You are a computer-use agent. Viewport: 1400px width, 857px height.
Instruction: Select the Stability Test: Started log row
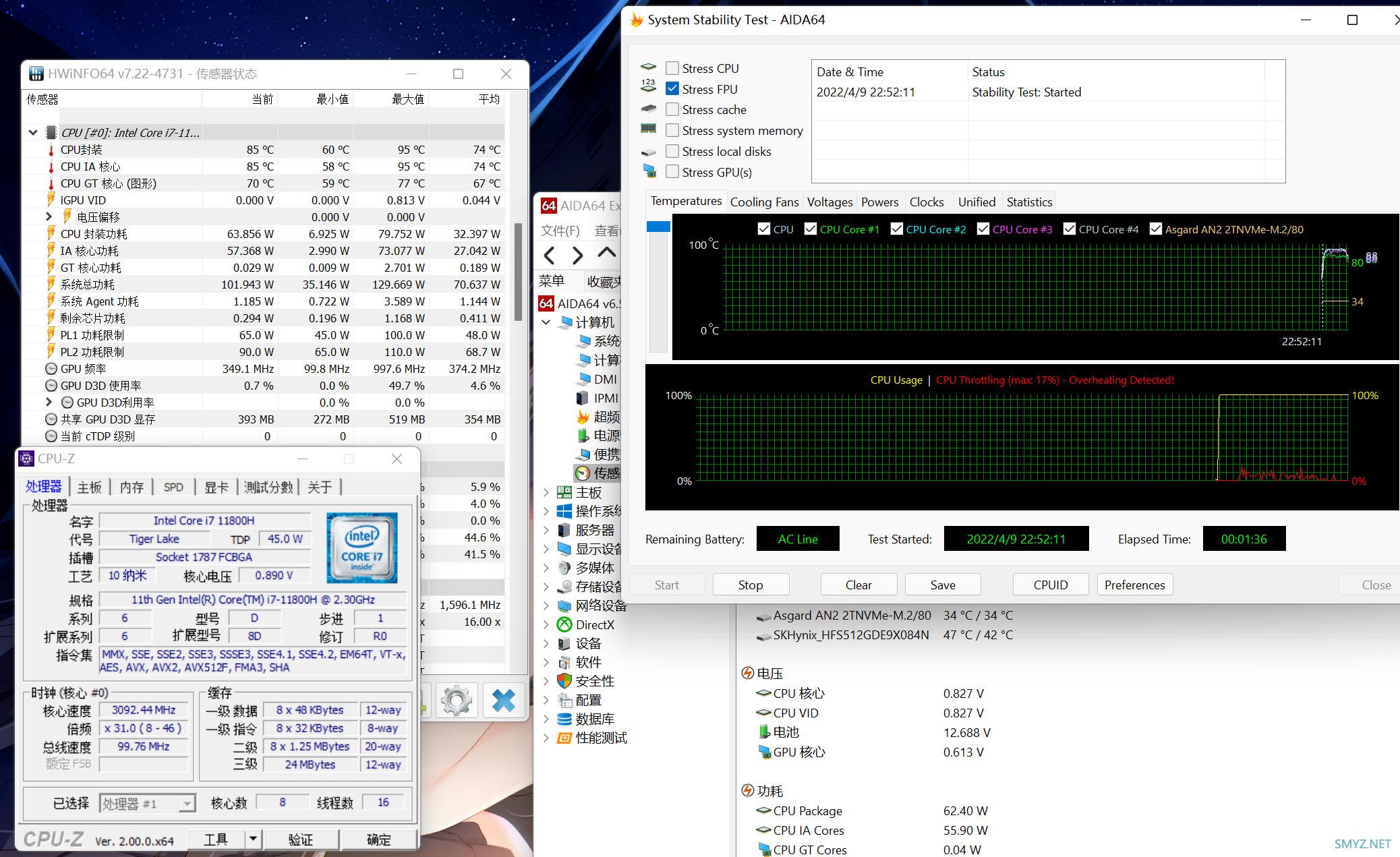coord(1039,92)
